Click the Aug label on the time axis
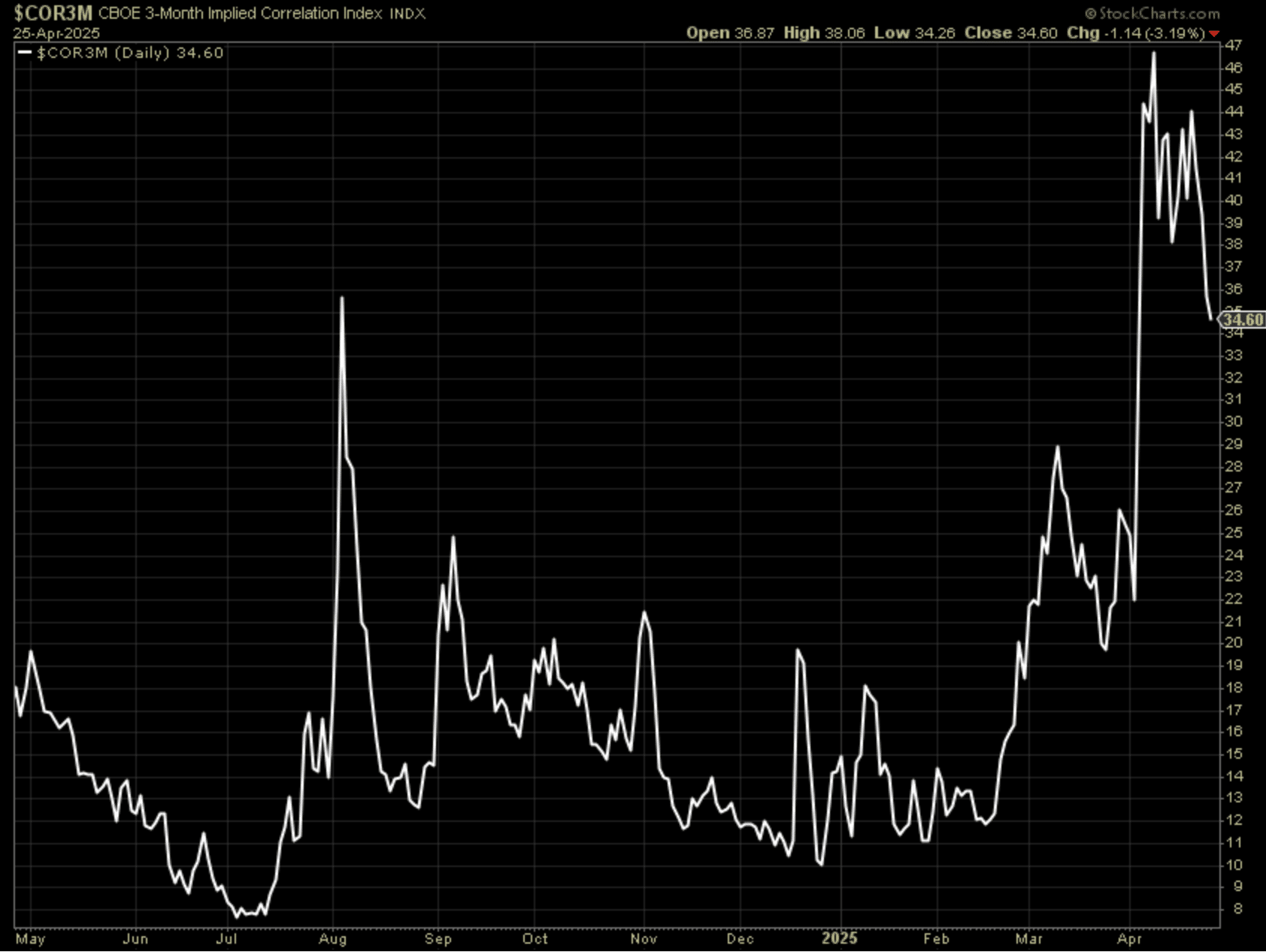 pyautogui.click(x=332, y=938)
